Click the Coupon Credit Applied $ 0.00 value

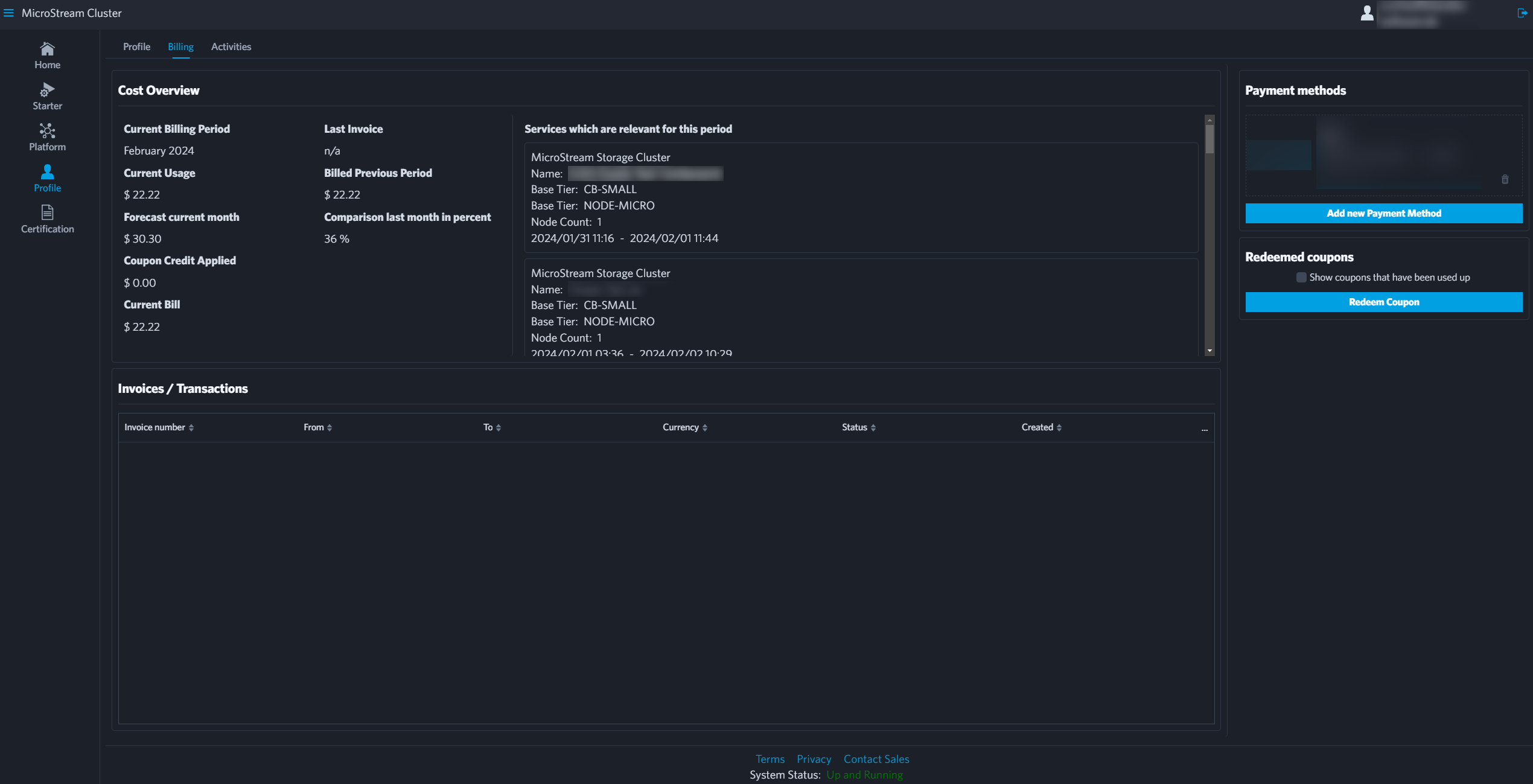(139, 282)
